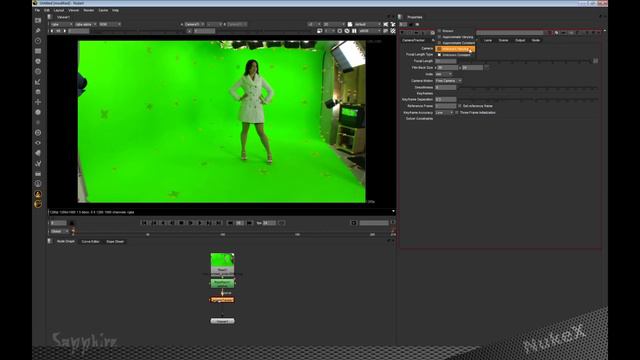
Task: Open the Layout menu
Action: tap(59, 10)
